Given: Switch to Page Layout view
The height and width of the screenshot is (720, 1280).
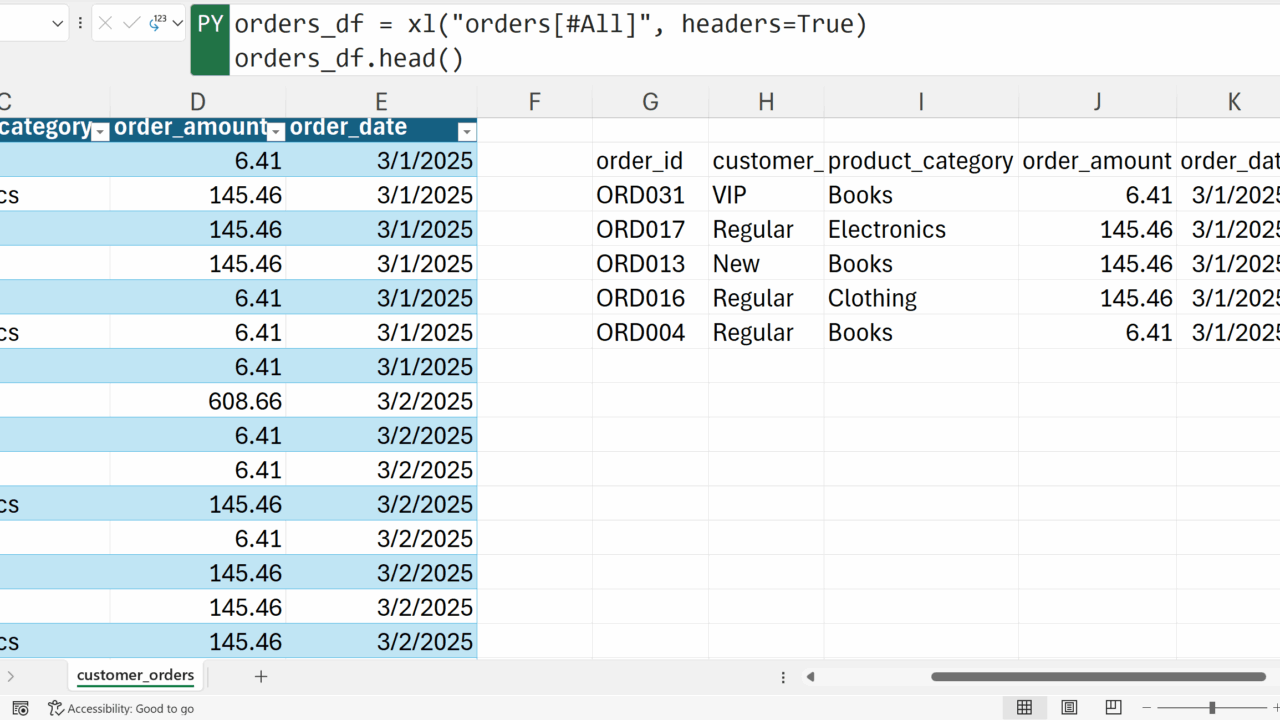Looking at the screenshot, I should (x=1069, y=708).
